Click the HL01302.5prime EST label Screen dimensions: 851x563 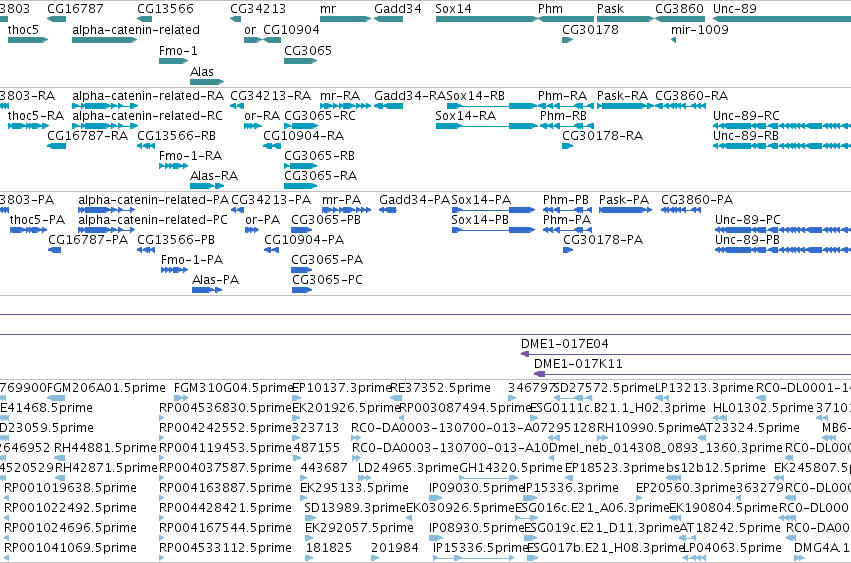point(763,408)
